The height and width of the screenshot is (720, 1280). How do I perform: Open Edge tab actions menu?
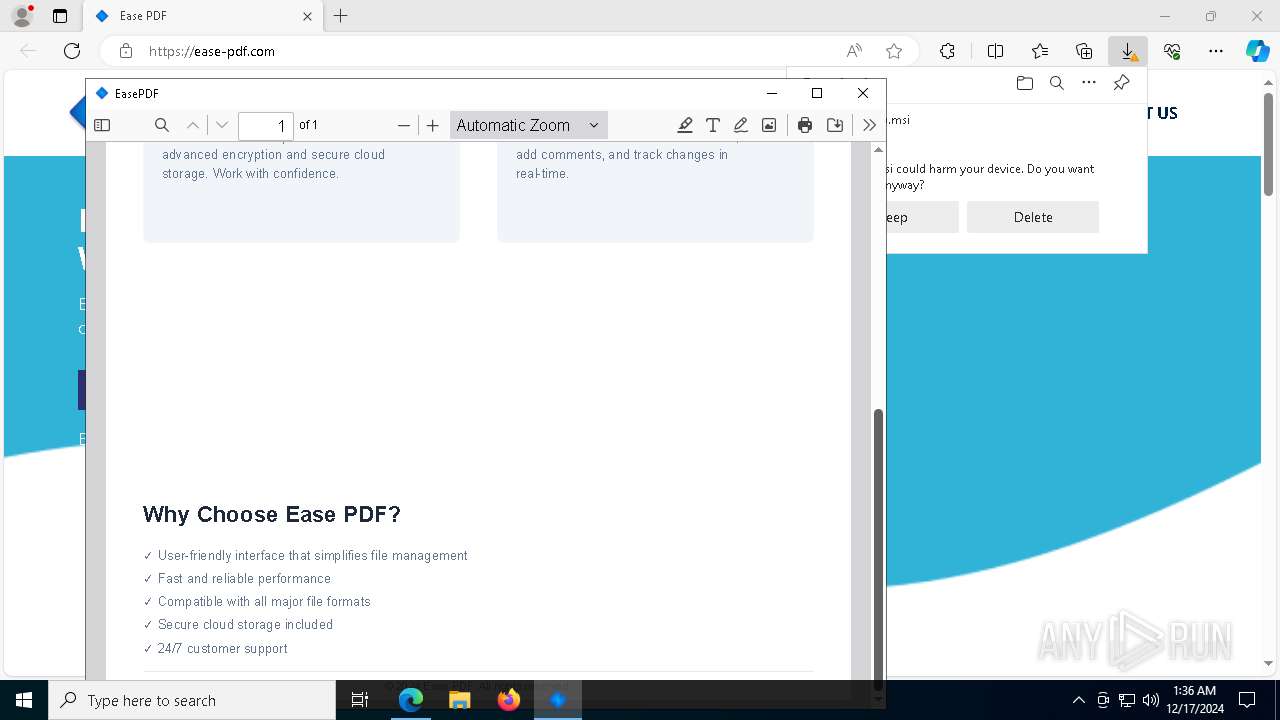click(x=60, y=16)
